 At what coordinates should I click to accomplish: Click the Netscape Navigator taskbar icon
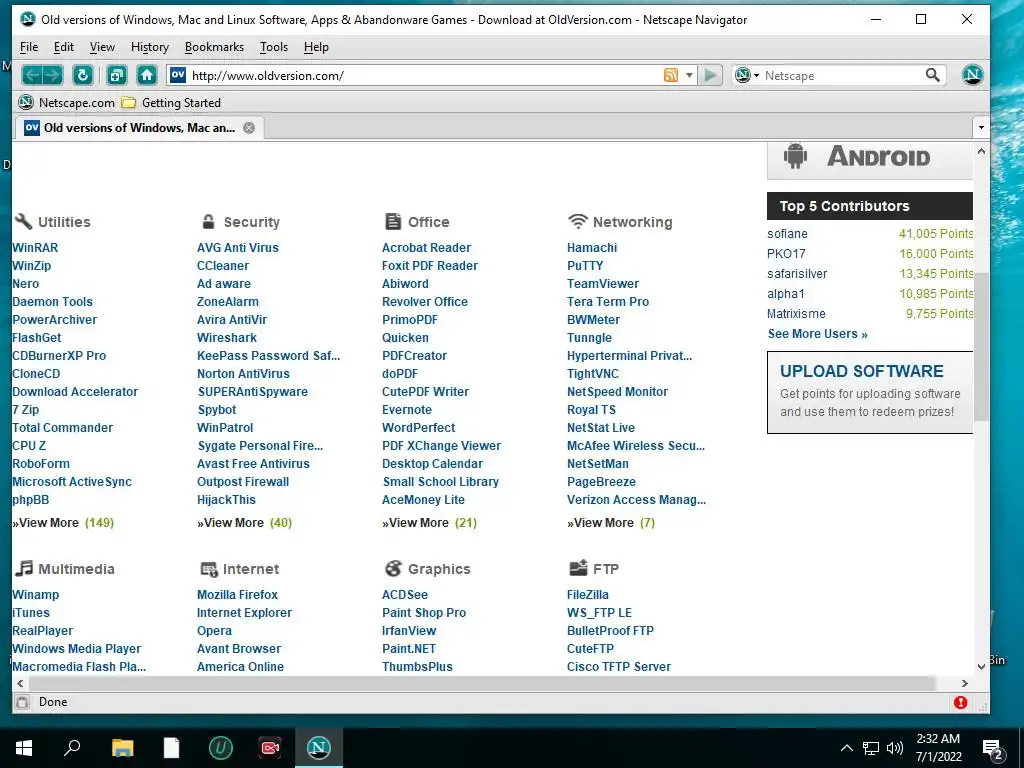point(319,748)
